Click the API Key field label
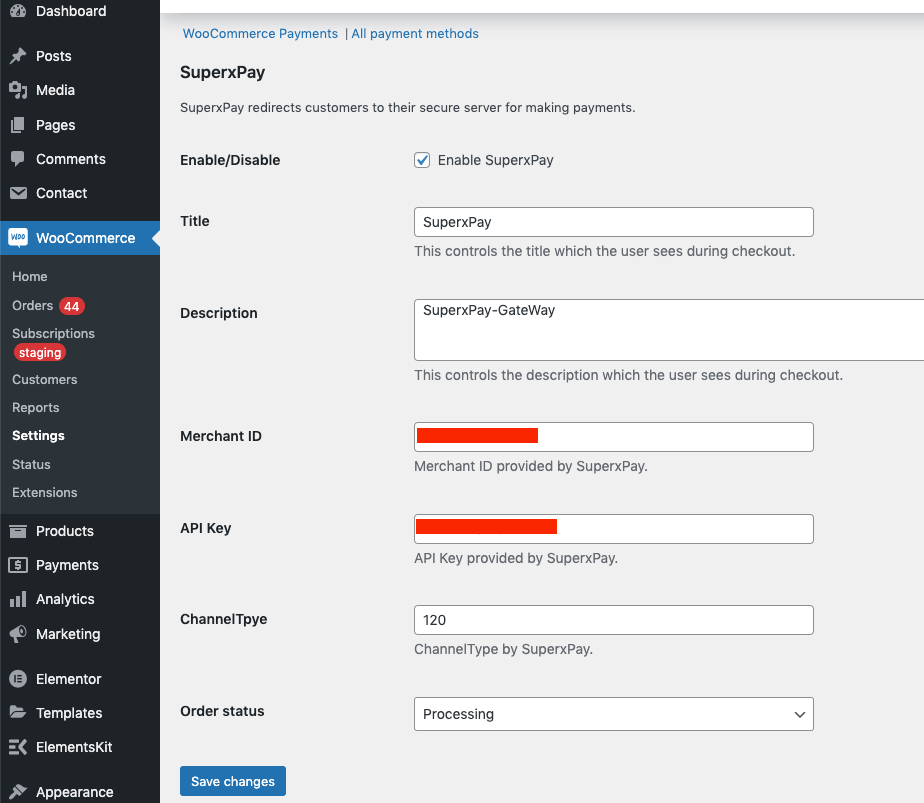 [206, 528]
